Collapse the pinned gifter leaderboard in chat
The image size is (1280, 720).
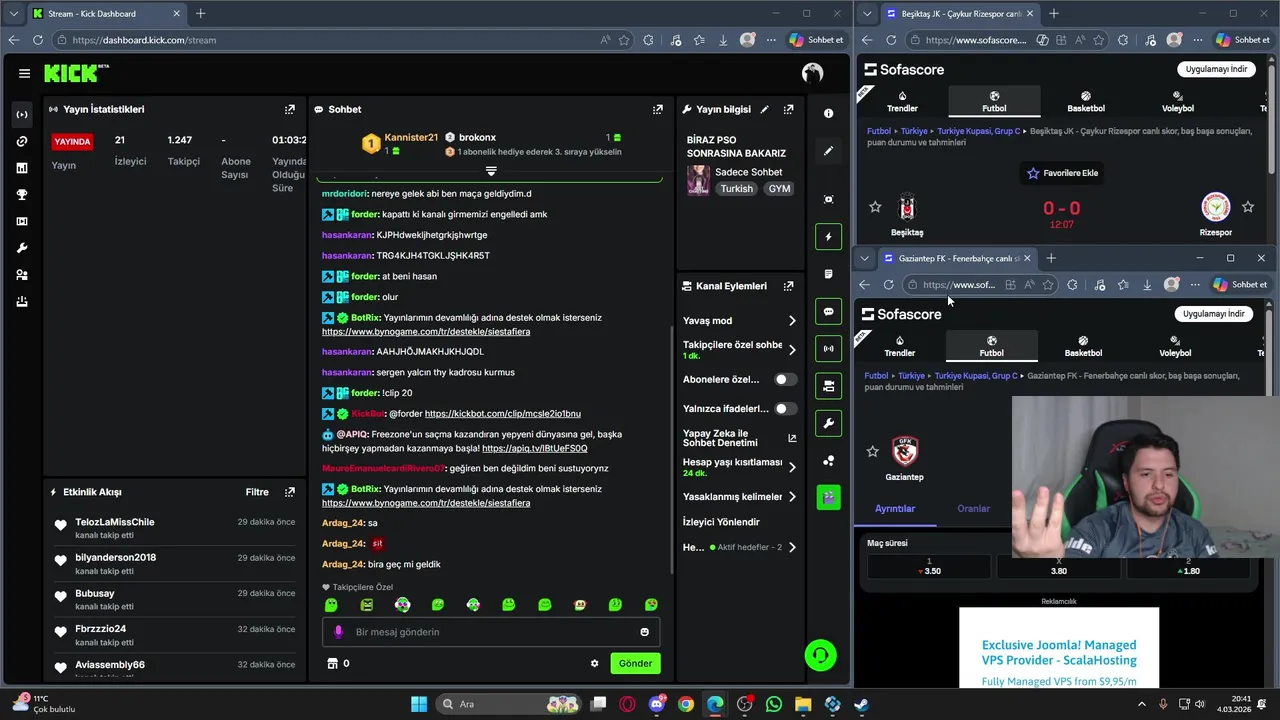(x=491, y=171)
